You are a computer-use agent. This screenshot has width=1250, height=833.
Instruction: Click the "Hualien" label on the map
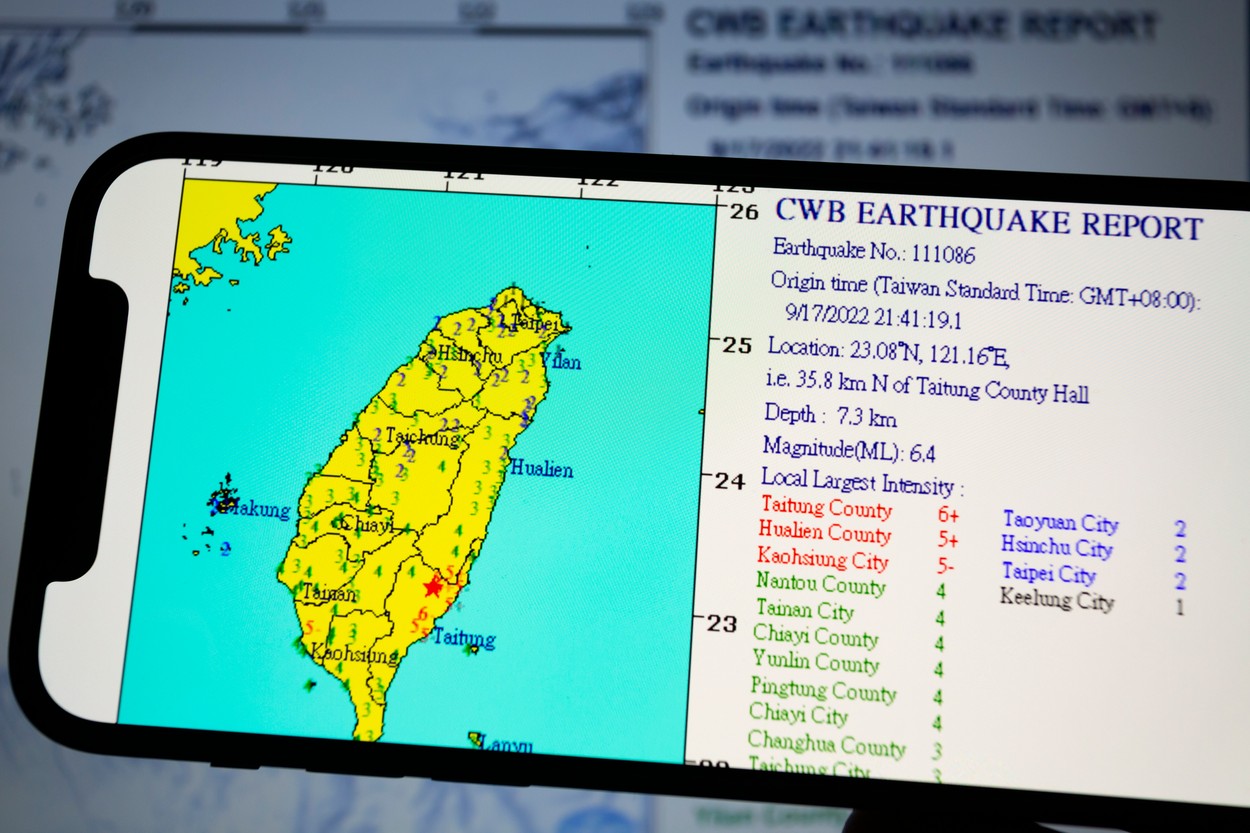541,467
